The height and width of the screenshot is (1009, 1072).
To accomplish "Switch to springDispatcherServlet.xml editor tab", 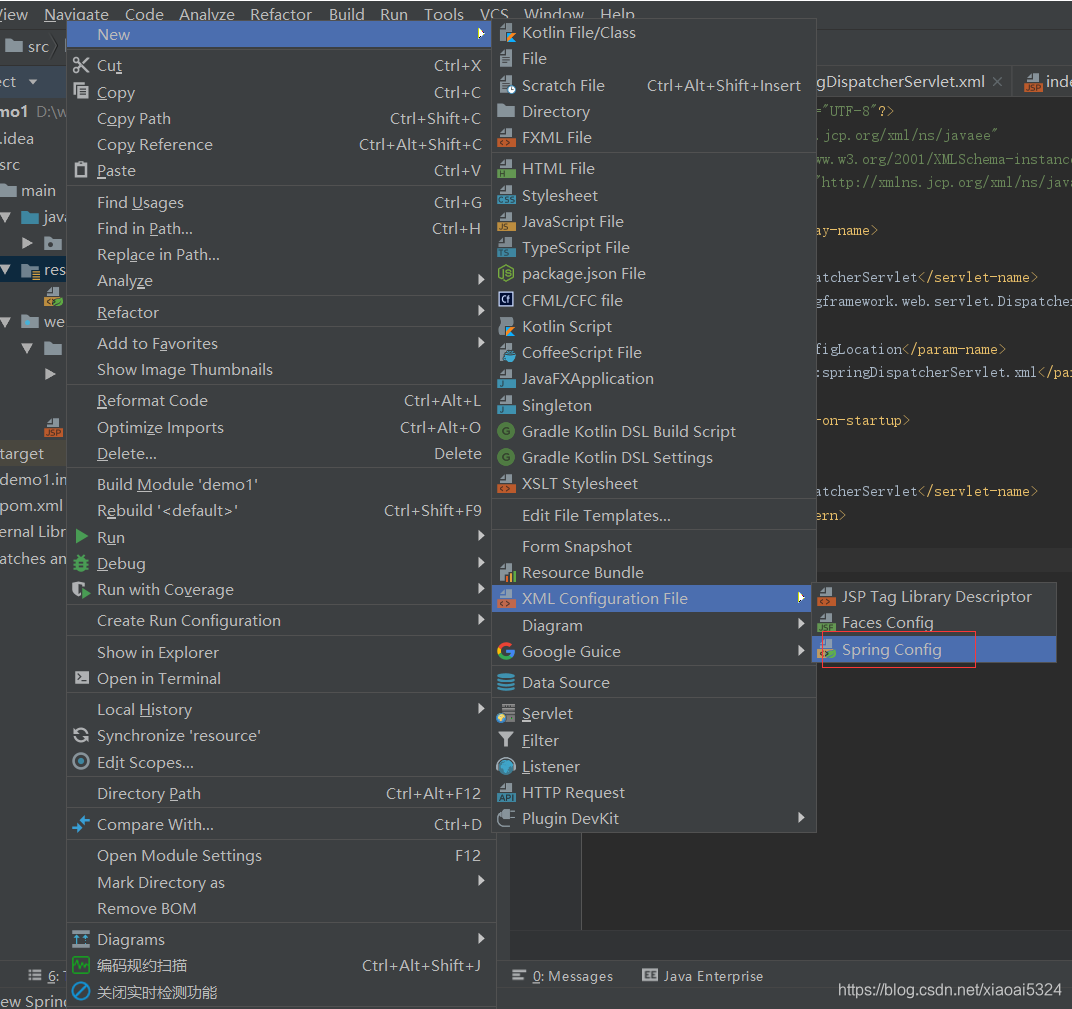I will [x=901, y=82].
